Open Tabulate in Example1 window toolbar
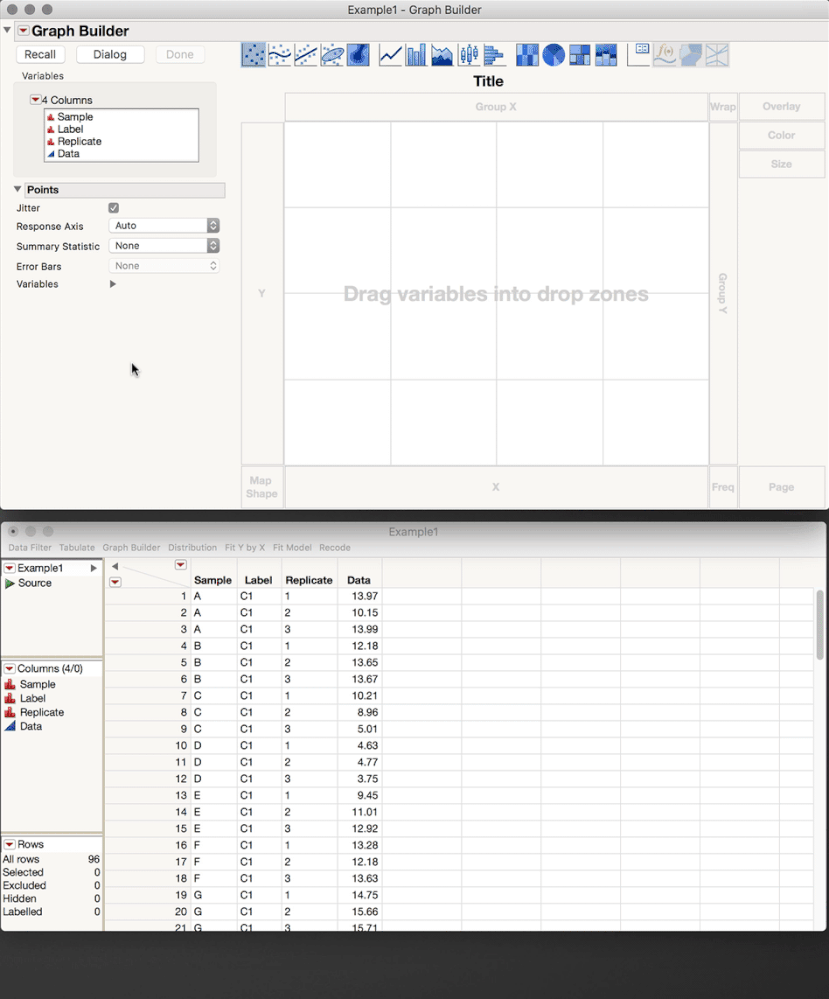 [x=77, y=547]
